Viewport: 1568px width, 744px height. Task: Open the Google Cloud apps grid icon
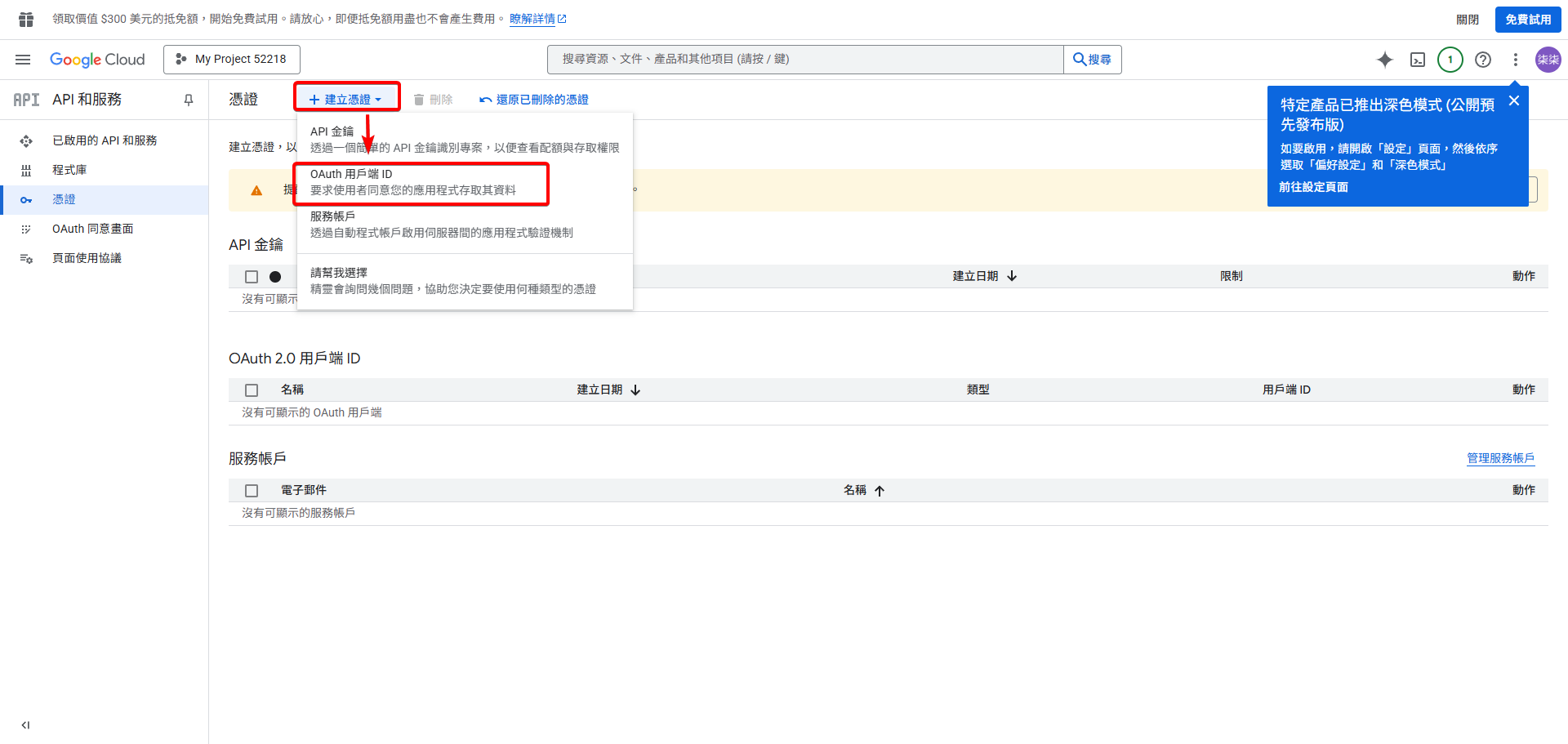click(24, 18)
